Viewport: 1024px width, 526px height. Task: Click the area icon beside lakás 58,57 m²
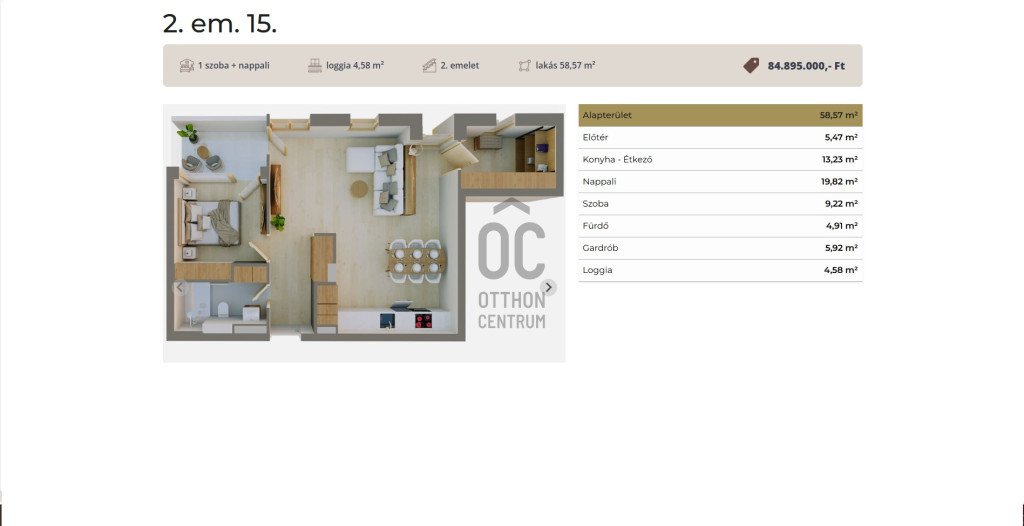(524, 66)
